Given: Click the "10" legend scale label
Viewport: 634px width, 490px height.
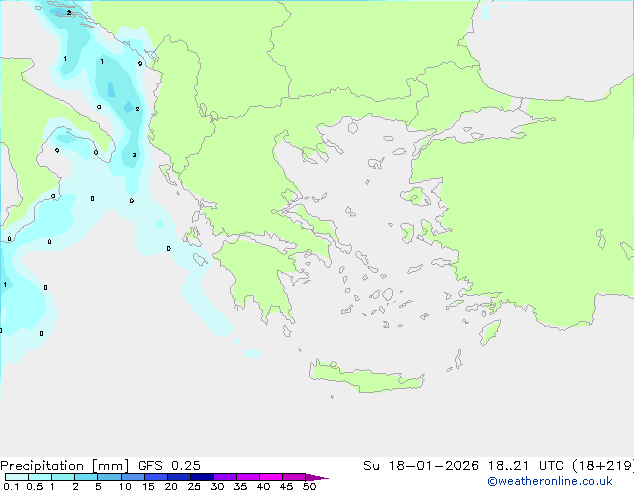Looking at the screenshot, I should 125,486.
